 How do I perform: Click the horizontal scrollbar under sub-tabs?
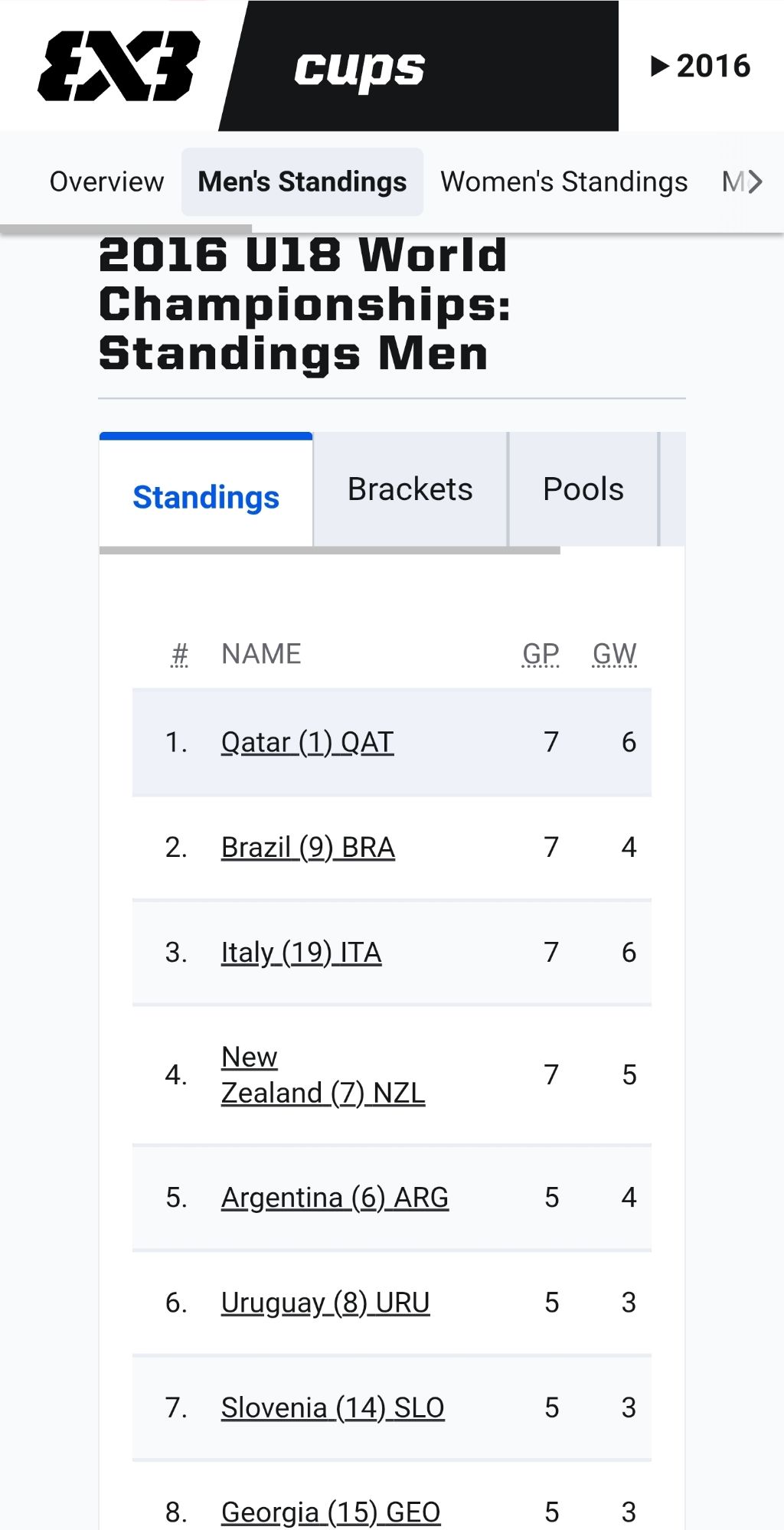[x=330, y=551]
